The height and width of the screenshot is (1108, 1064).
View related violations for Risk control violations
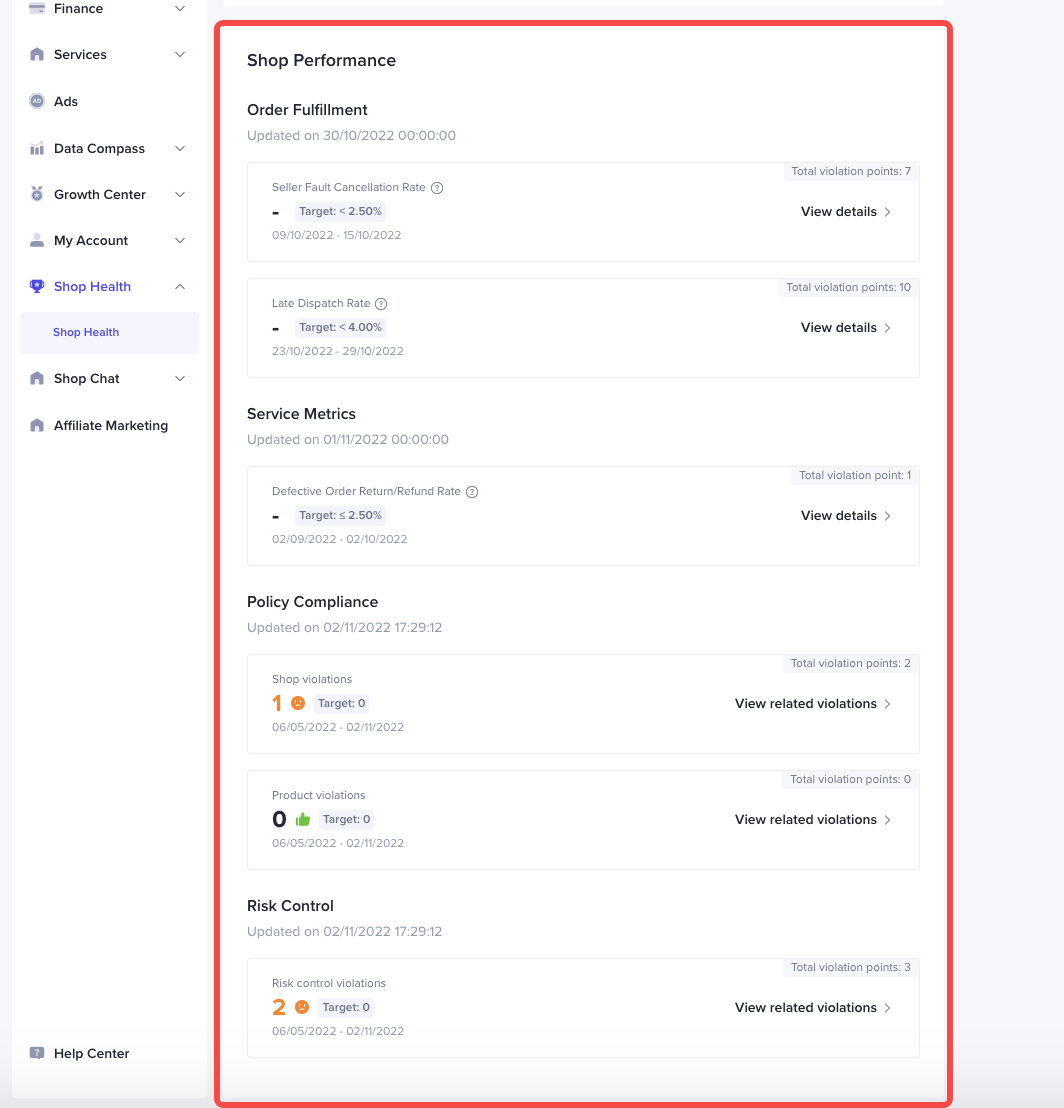pos(812,1008)
